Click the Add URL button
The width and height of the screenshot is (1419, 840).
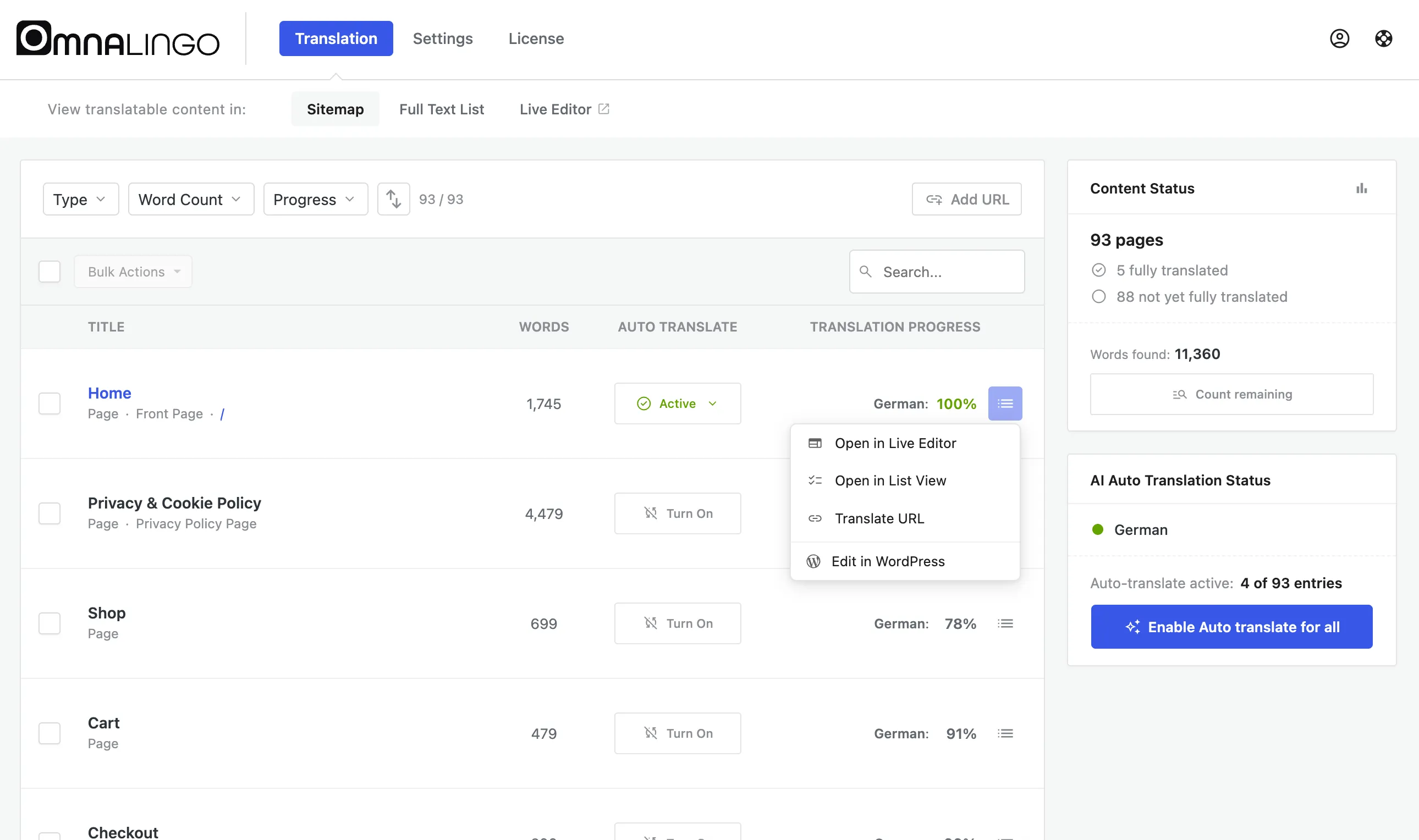click(966, 199)
